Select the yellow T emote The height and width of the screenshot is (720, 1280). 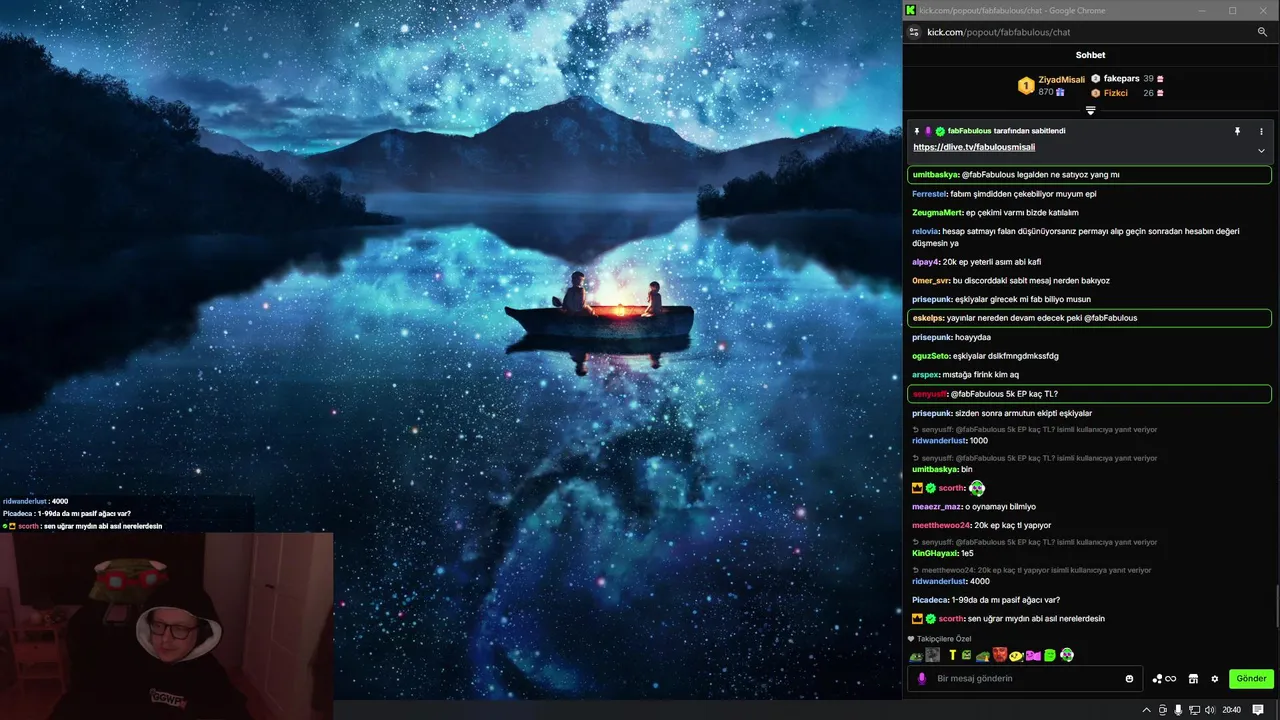coord(953,655)
